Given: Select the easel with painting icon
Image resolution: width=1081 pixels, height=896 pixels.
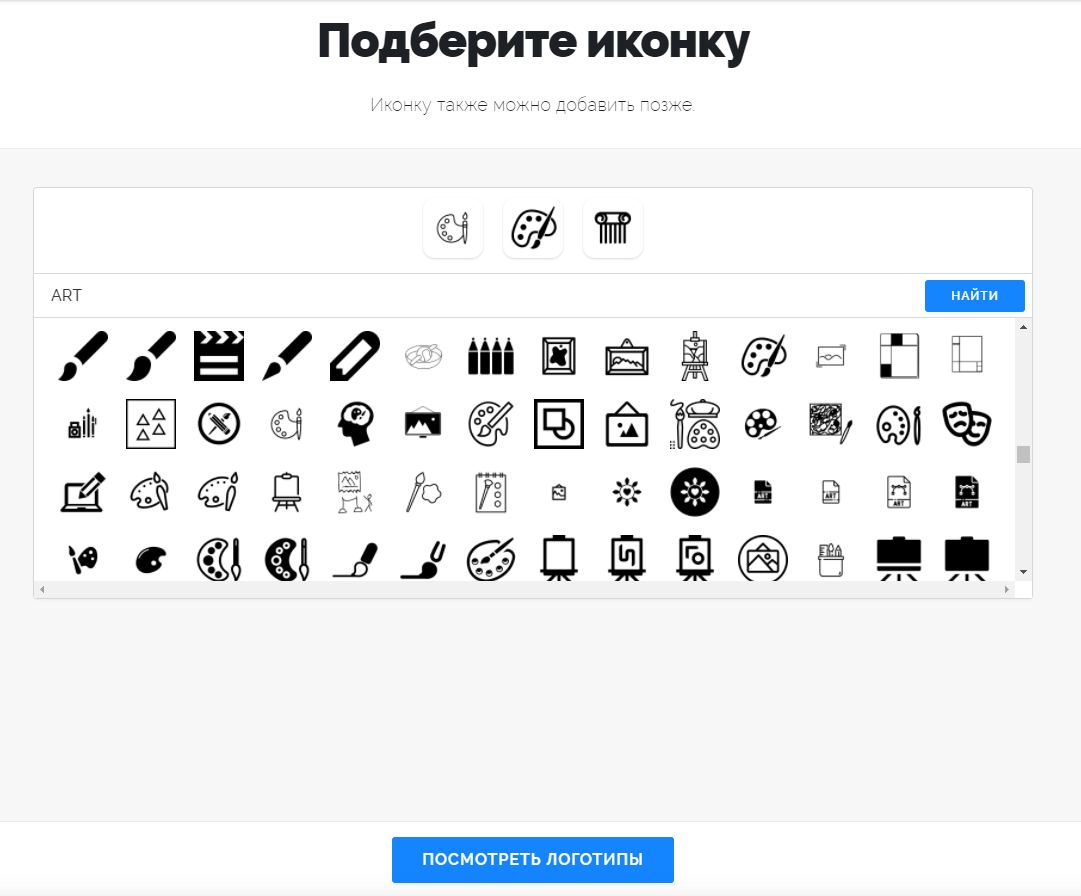Looking at the screenshot, I should click(x=695, y=356).
